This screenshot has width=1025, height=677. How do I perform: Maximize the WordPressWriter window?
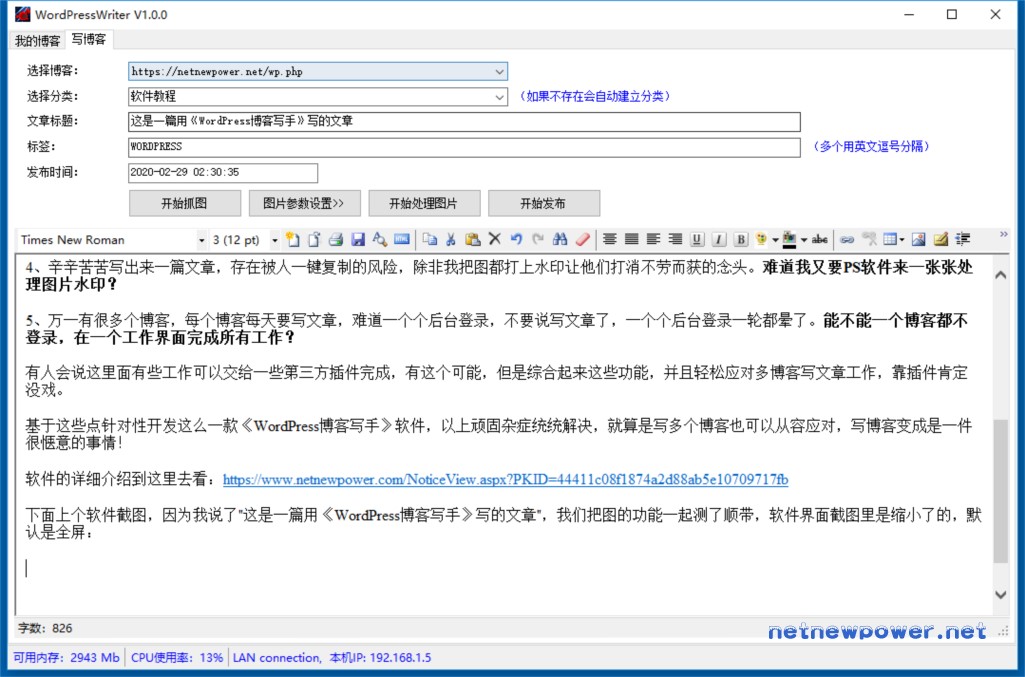tap(952, 14)
